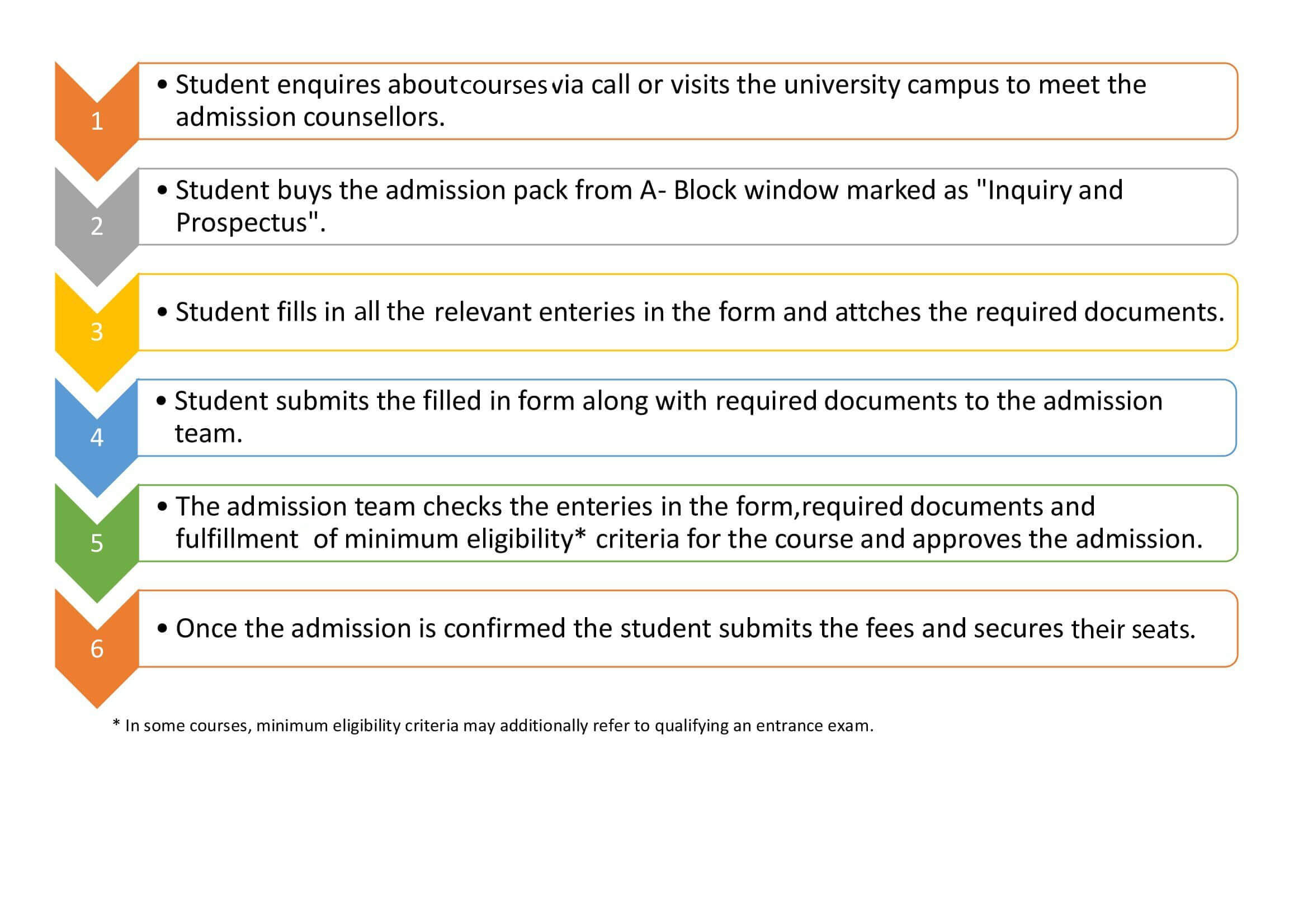Image resolution: width=1308 pixels, height=924 pixels.
Task: Select the step about admission counsellors
Action: 688,101
